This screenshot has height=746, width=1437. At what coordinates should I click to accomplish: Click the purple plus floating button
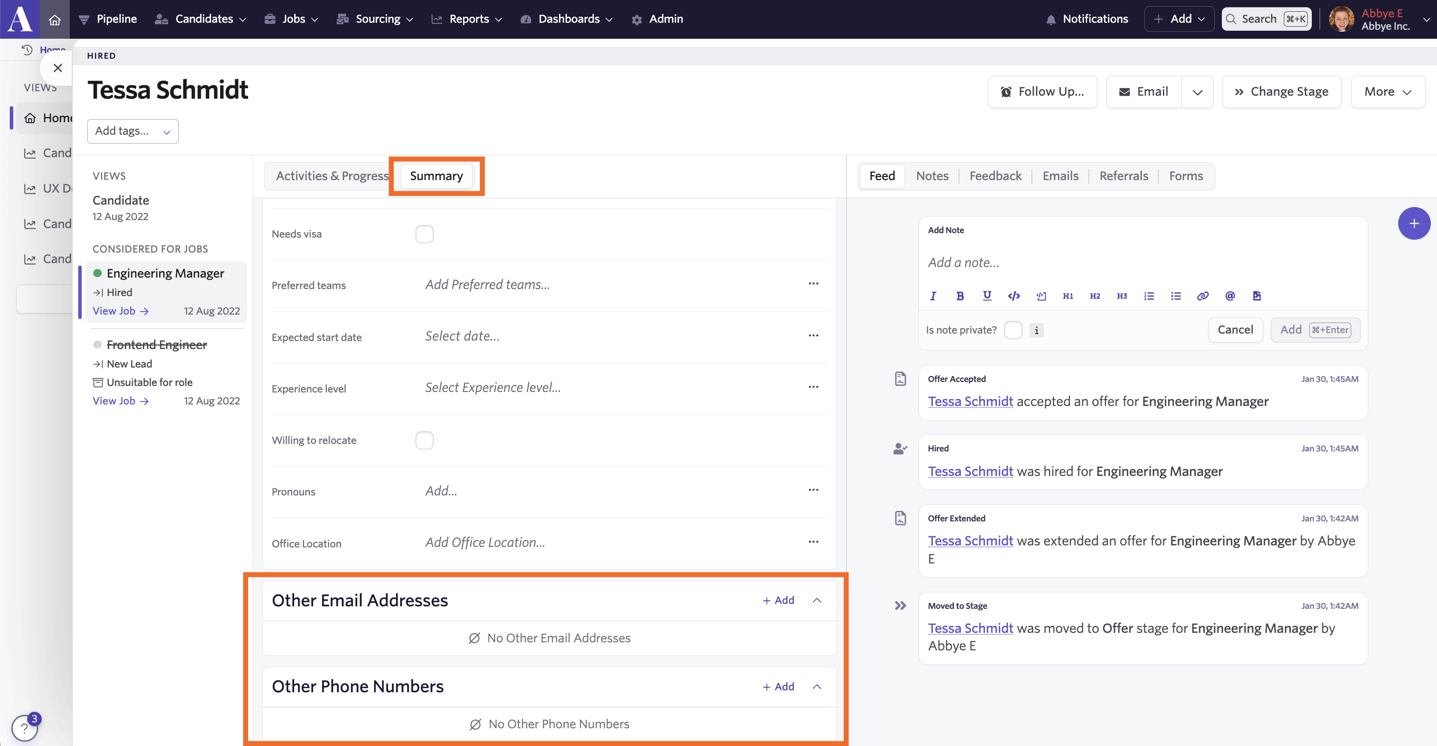pos(1414,224)
